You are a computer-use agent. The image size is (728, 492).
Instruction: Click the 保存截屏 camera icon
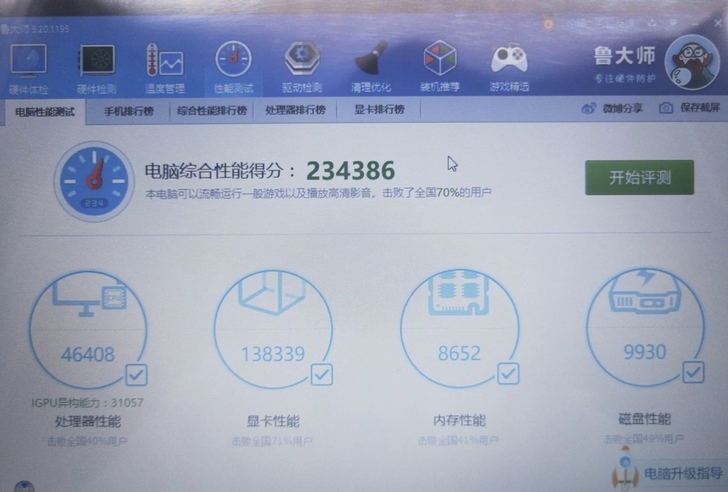[666, 108]
